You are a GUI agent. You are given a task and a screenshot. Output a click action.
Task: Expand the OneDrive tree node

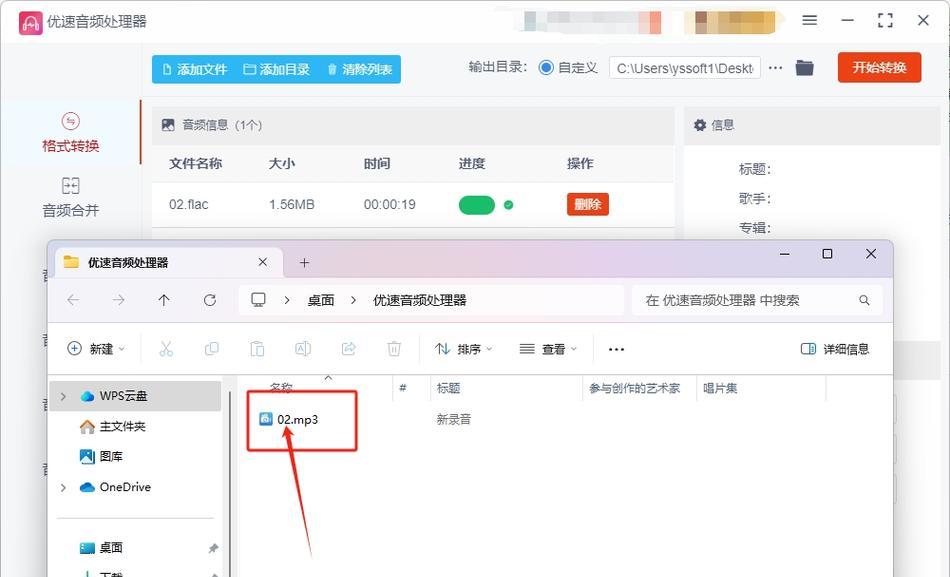[64, 487]
